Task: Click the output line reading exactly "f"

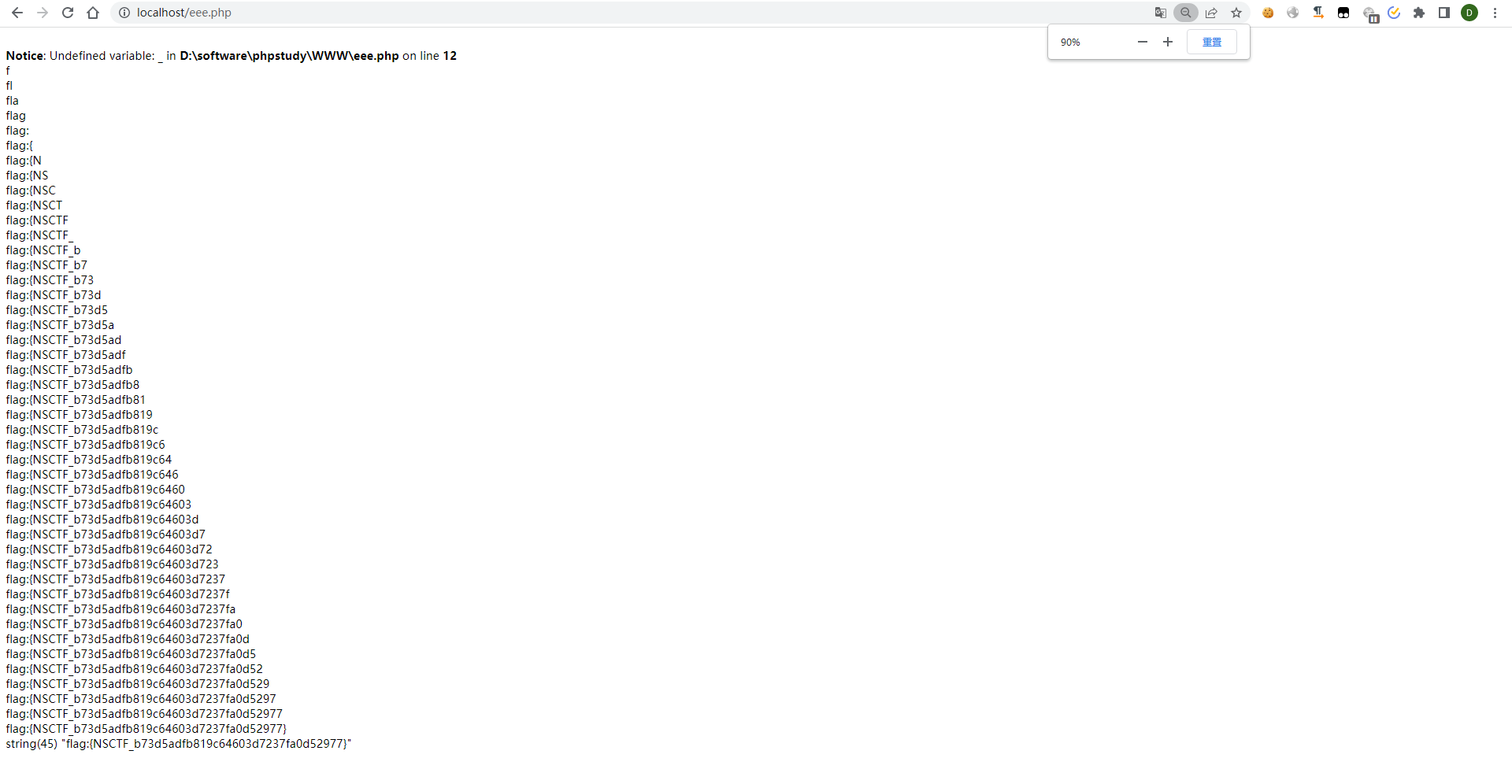Action: point(8,71)
